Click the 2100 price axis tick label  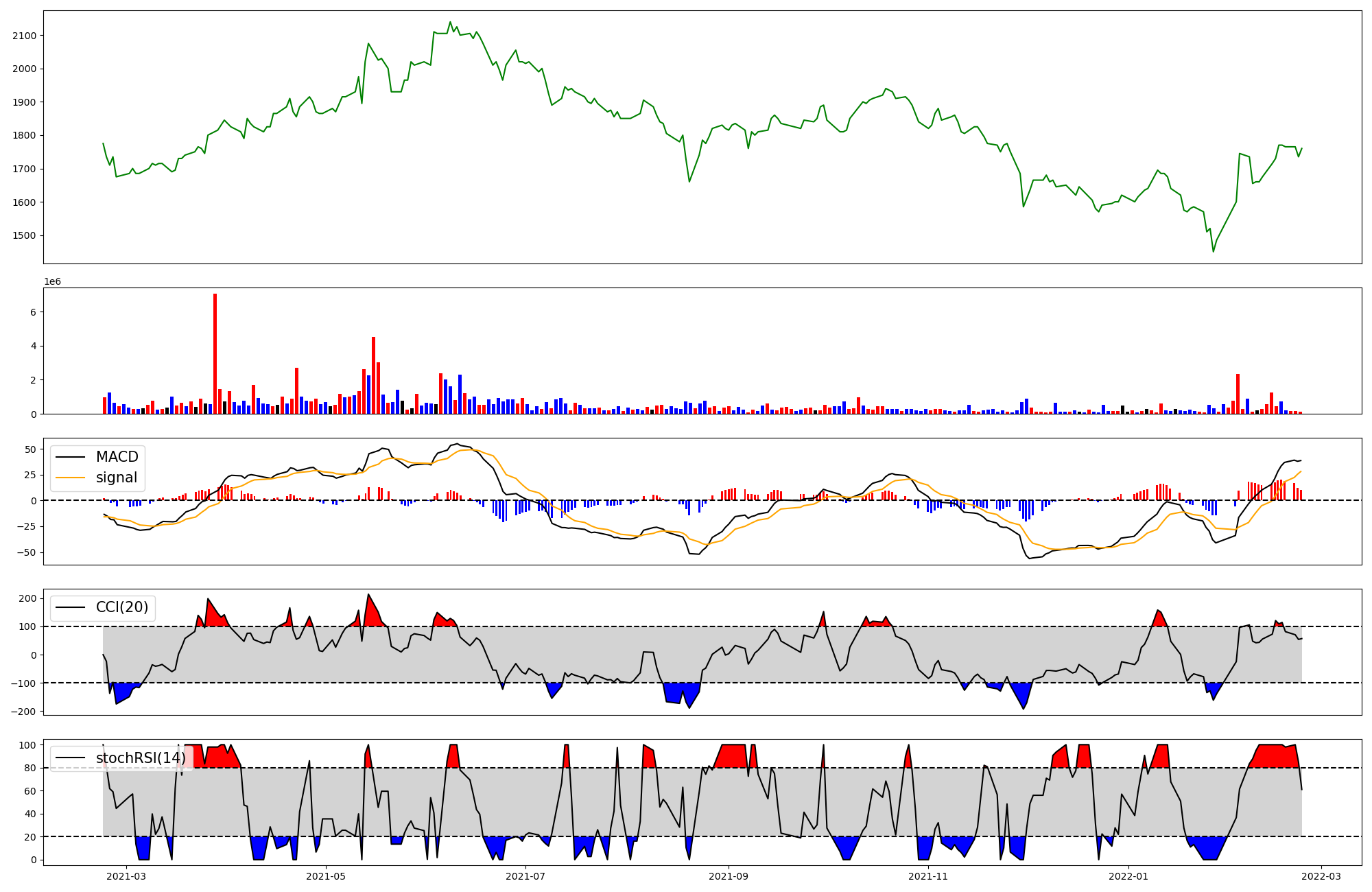[25, 36]
